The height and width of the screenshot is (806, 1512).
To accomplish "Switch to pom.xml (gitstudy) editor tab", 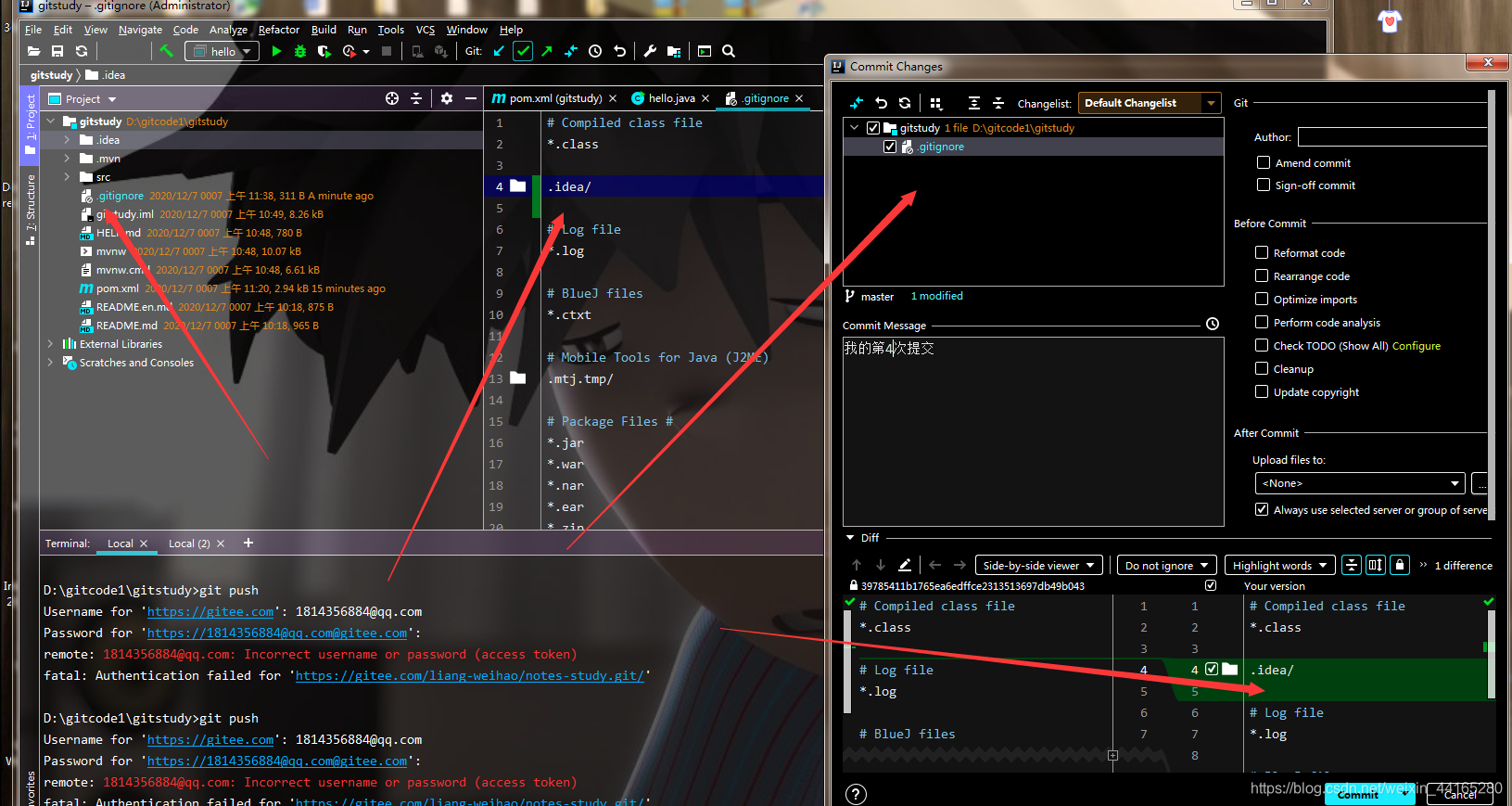I will click(554, 98).
